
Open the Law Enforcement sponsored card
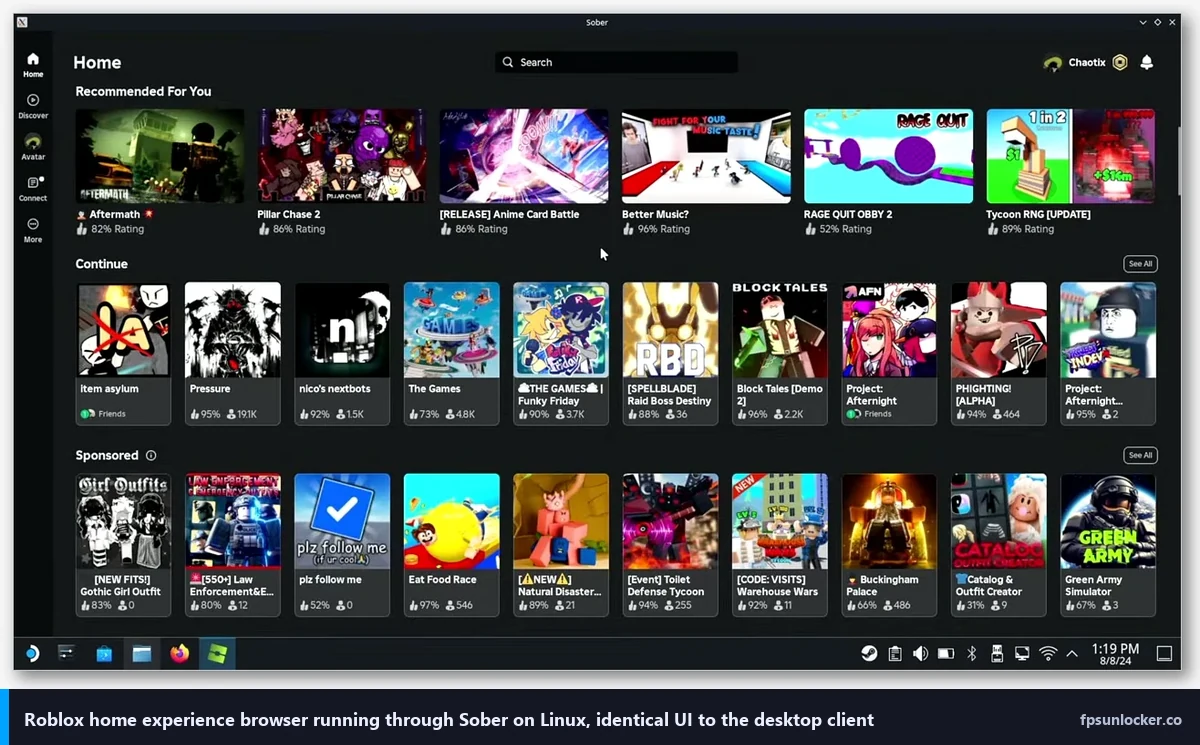(x=233, y=545)
